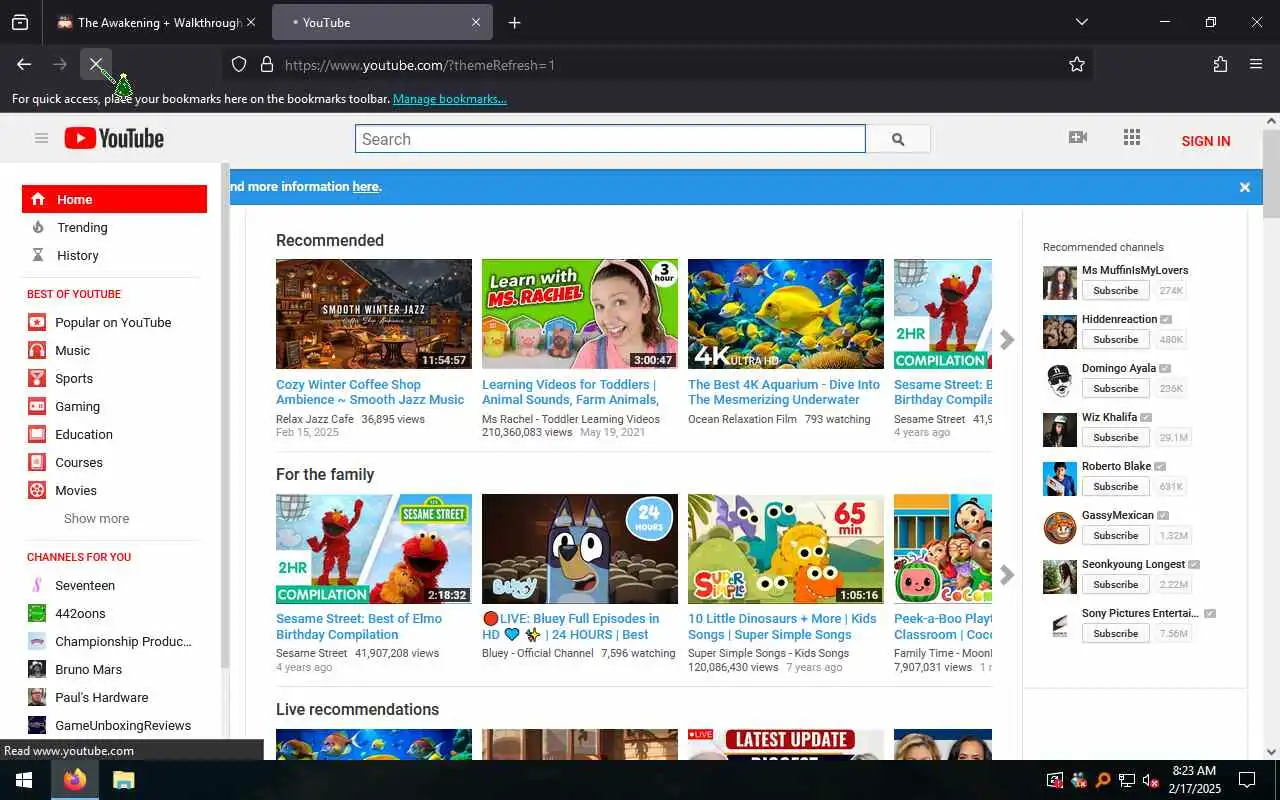Select the YouTube browser tab

[x=382, y=22]
